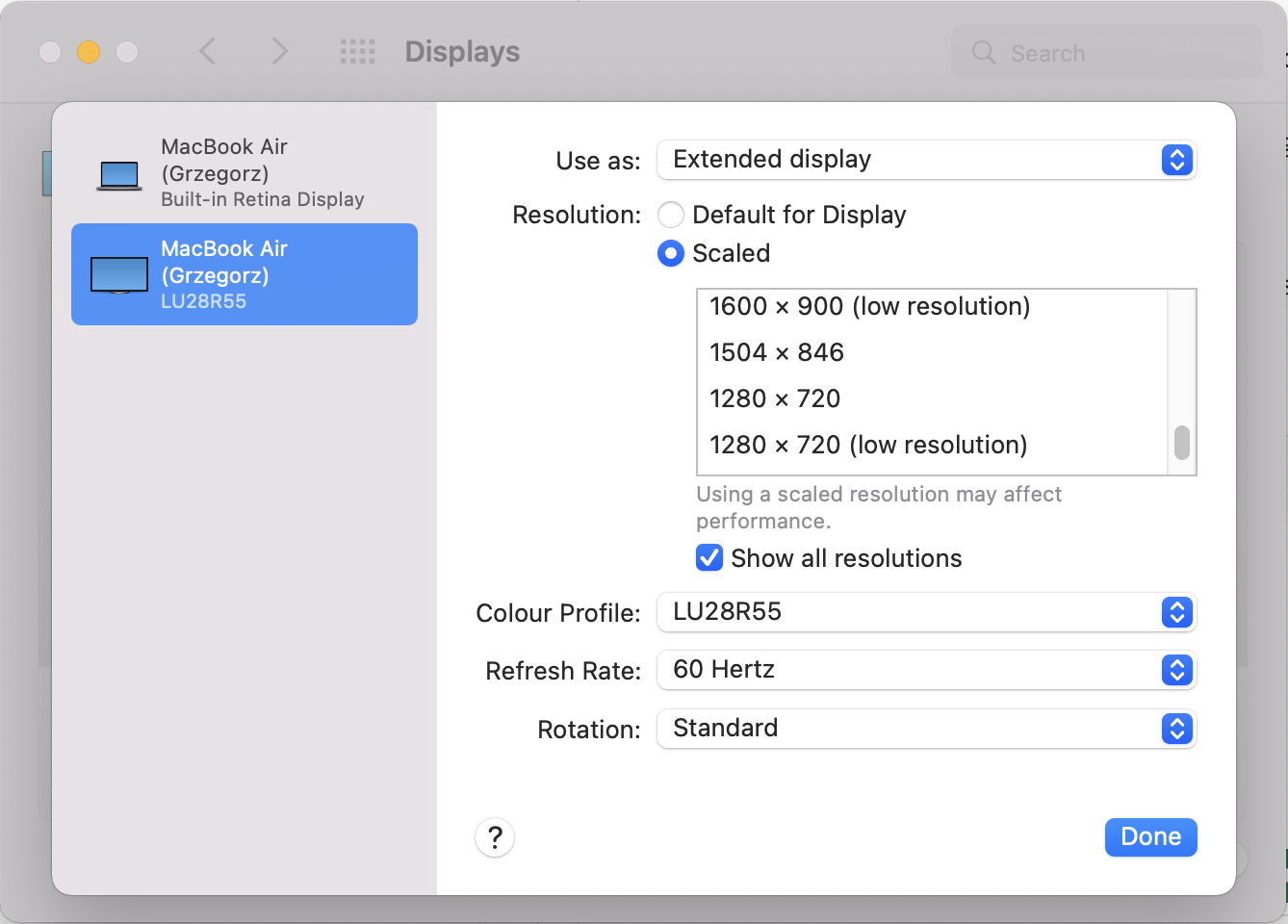Click the Done button
The height and width of the screenshot is (924, 1288).
click(x=1151, y=837)
